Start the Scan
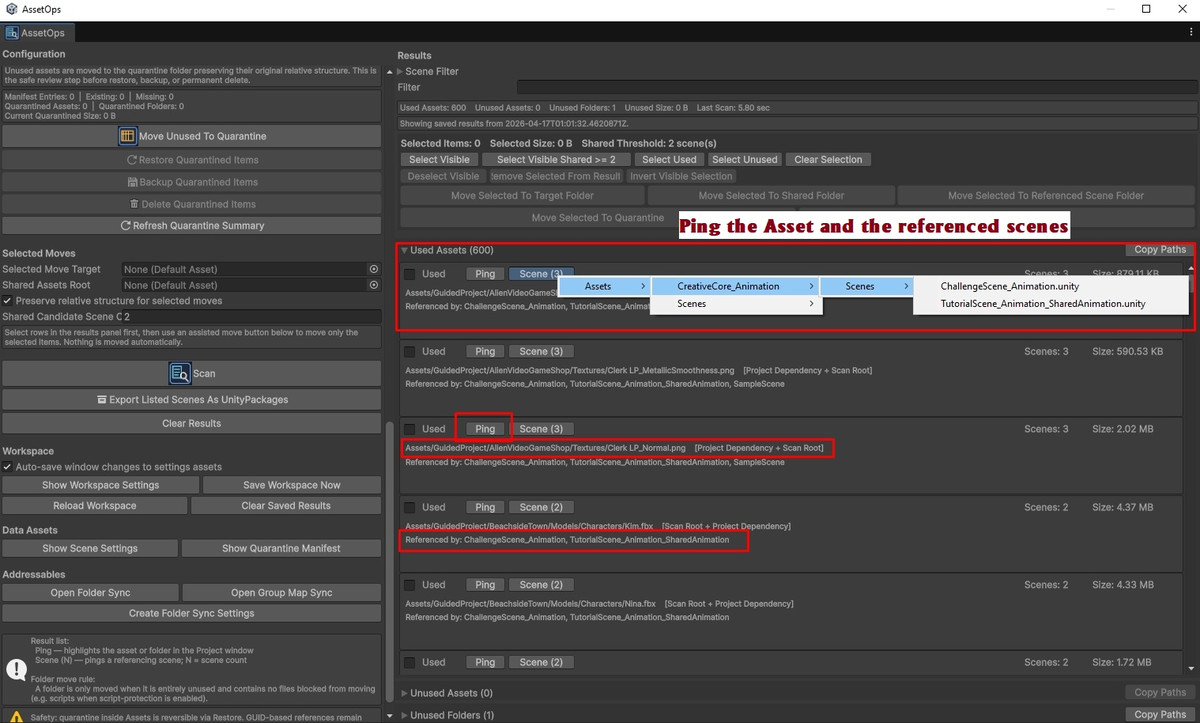The image size is (1200, 723). (x=192, y=373)
